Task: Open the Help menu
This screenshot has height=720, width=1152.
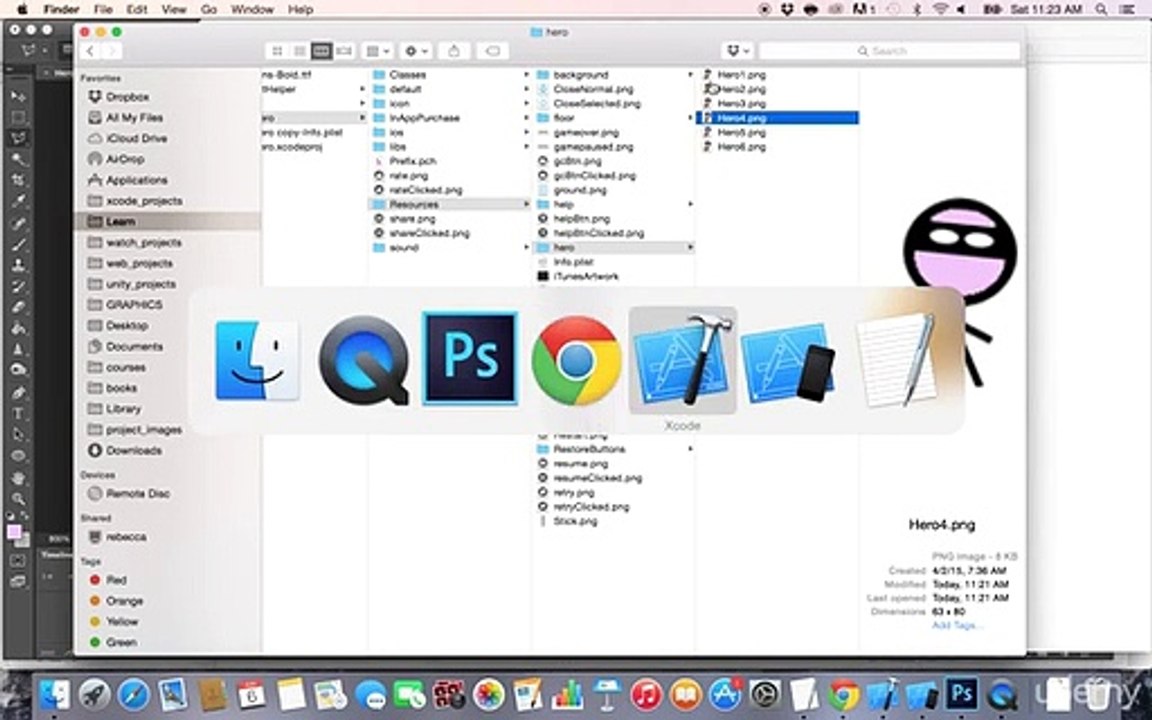Action: click(300, 10)
